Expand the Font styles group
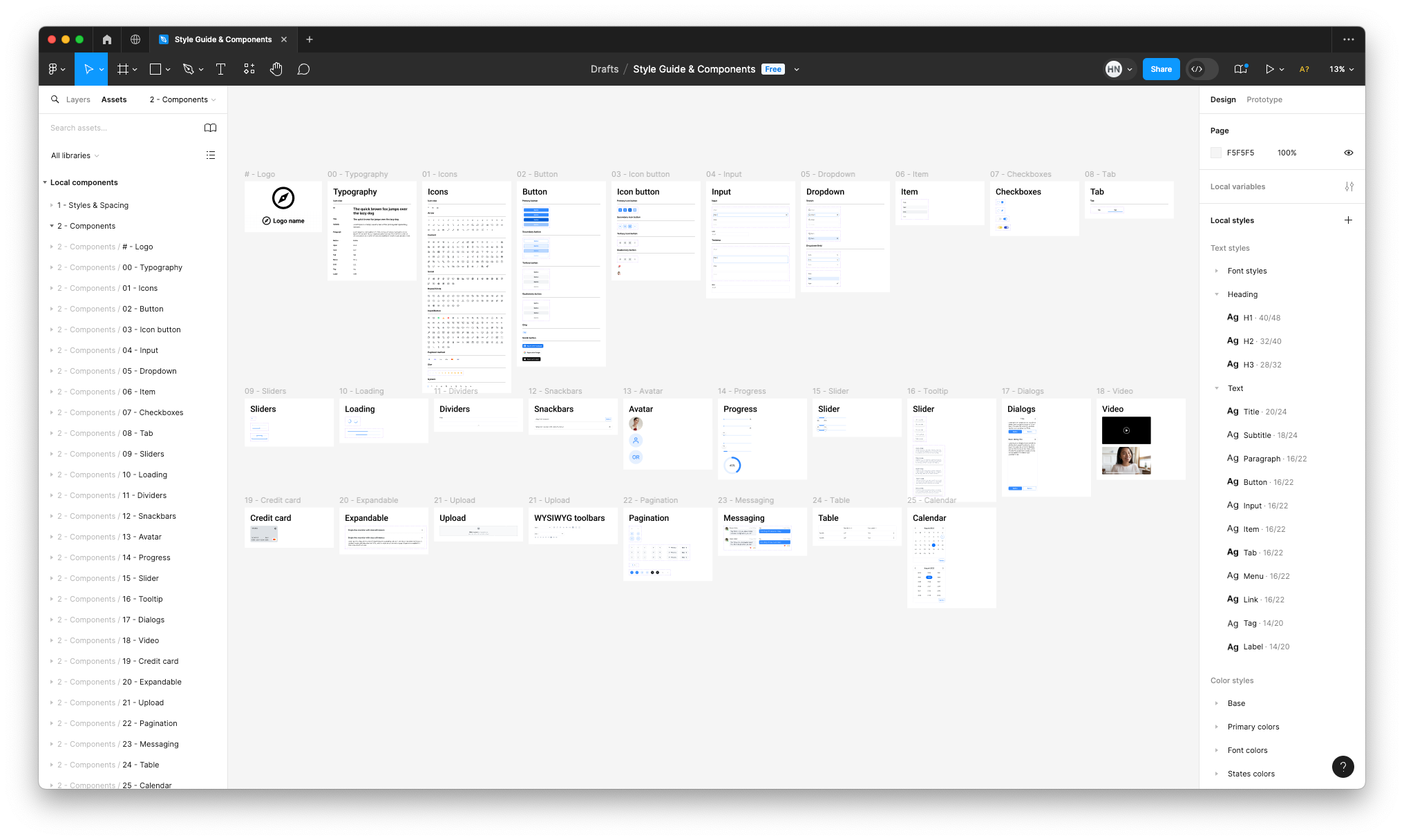 [1217, 271]
